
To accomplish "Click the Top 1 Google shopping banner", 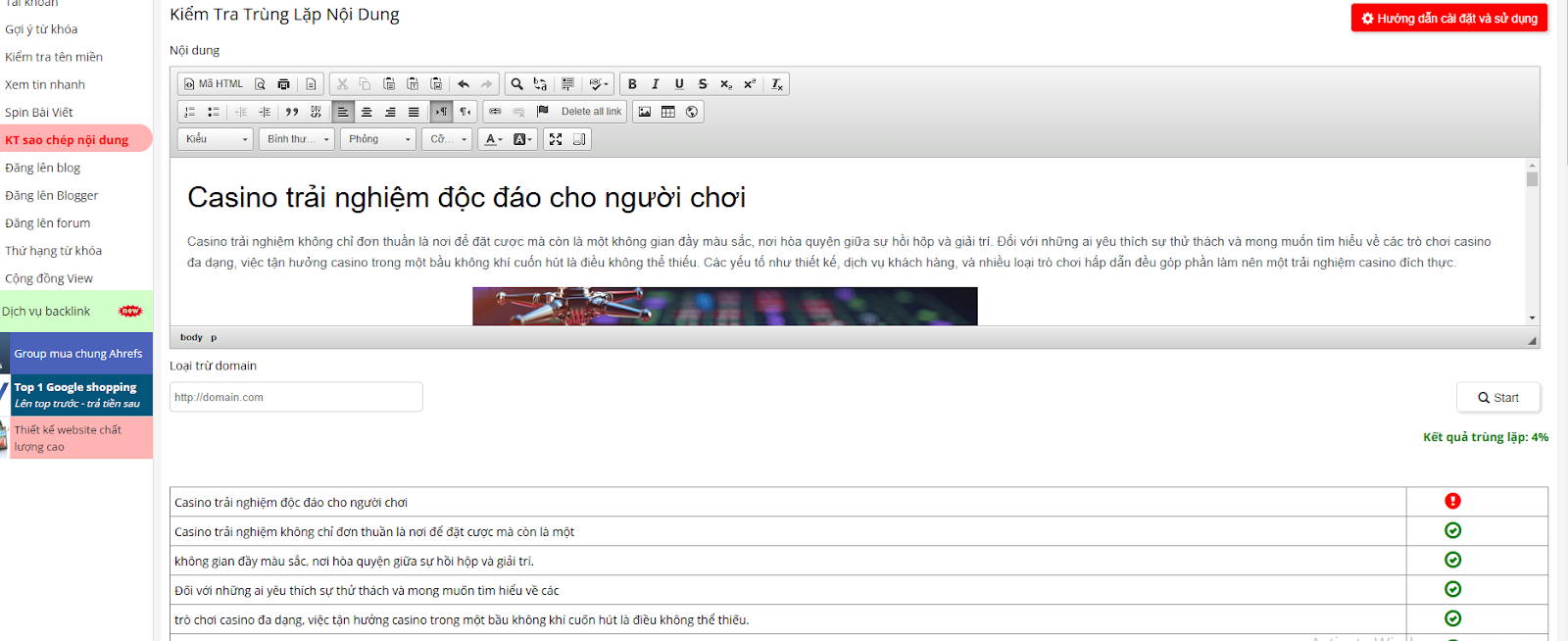I will 78,395.
